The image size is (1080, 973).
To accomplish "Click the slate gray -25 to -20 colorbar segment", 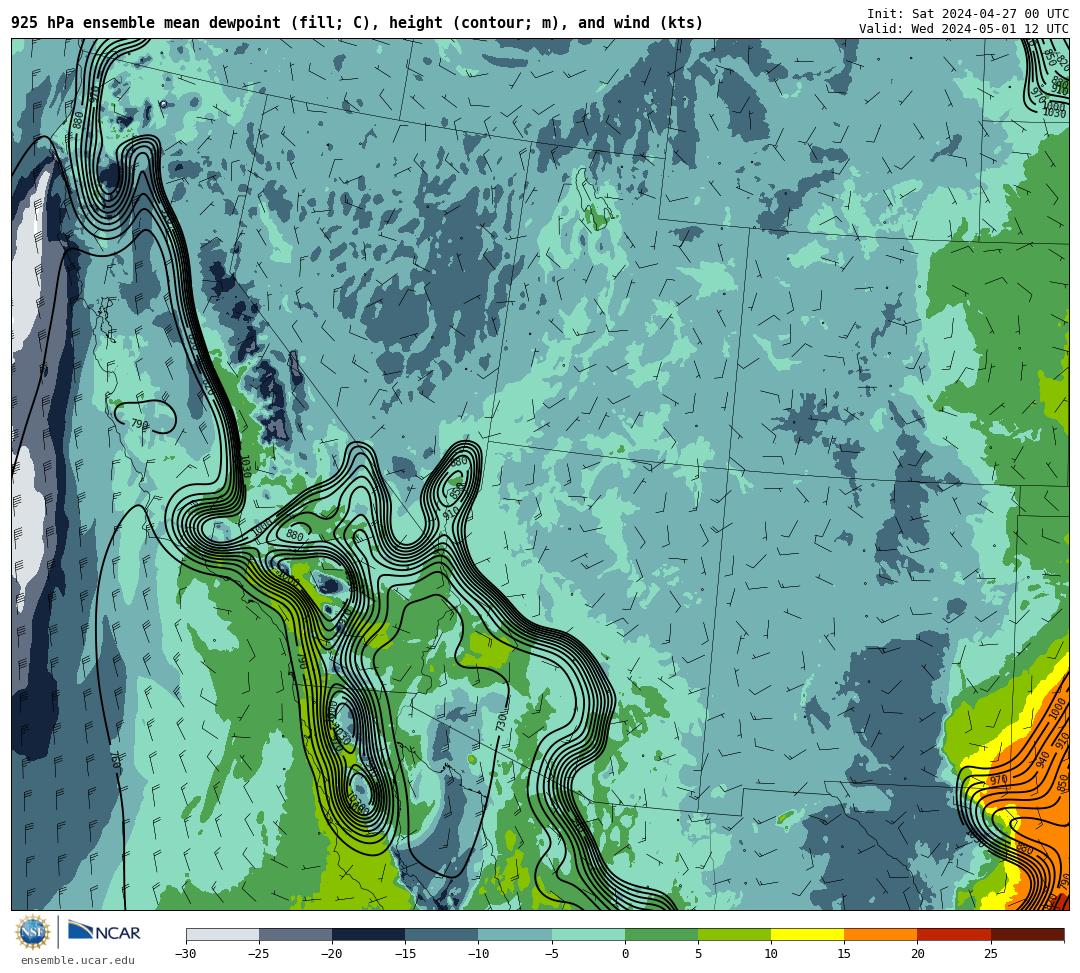I will 295,934.
